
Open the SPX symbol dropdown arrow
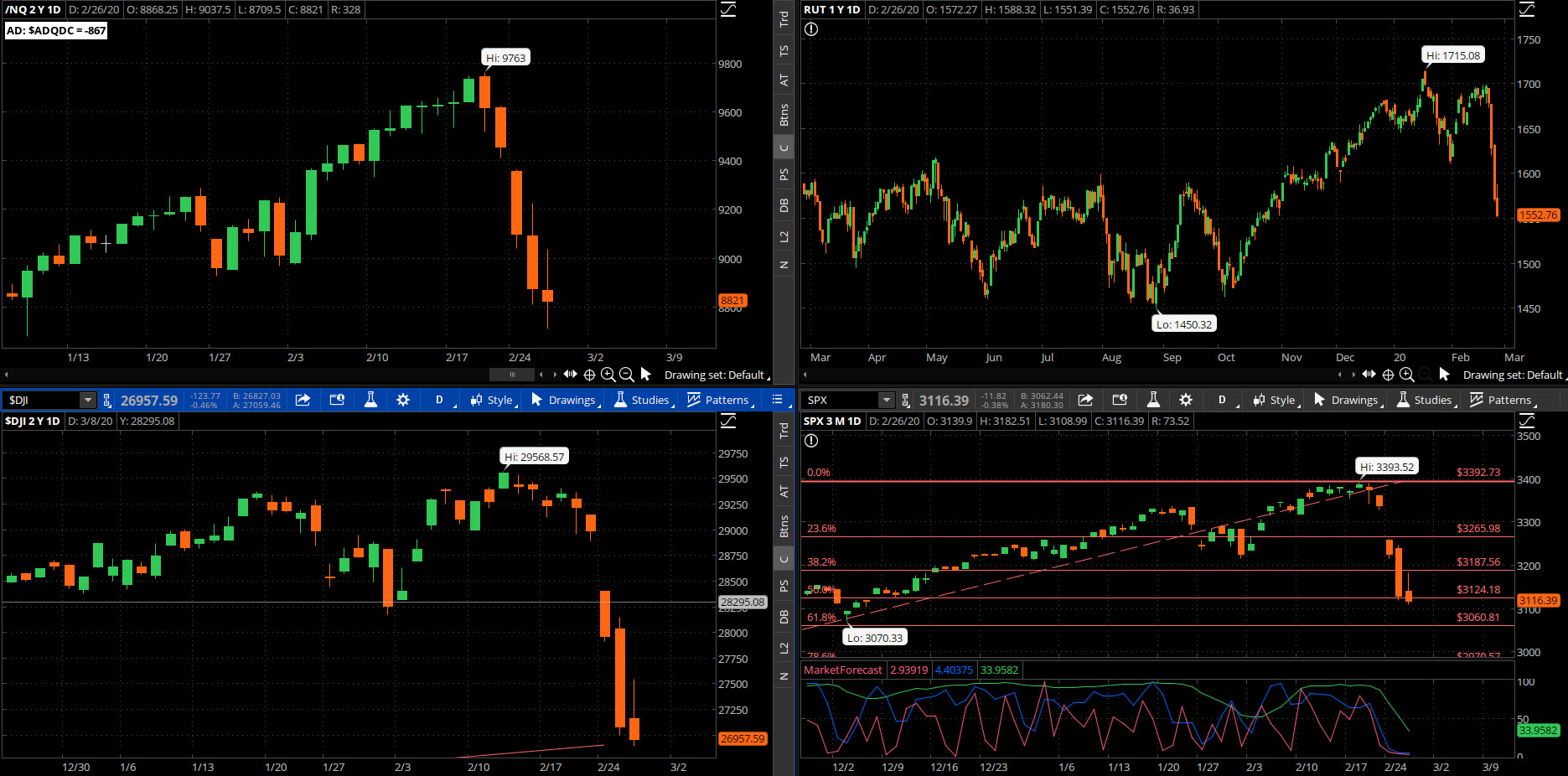(x=887, y=400)
